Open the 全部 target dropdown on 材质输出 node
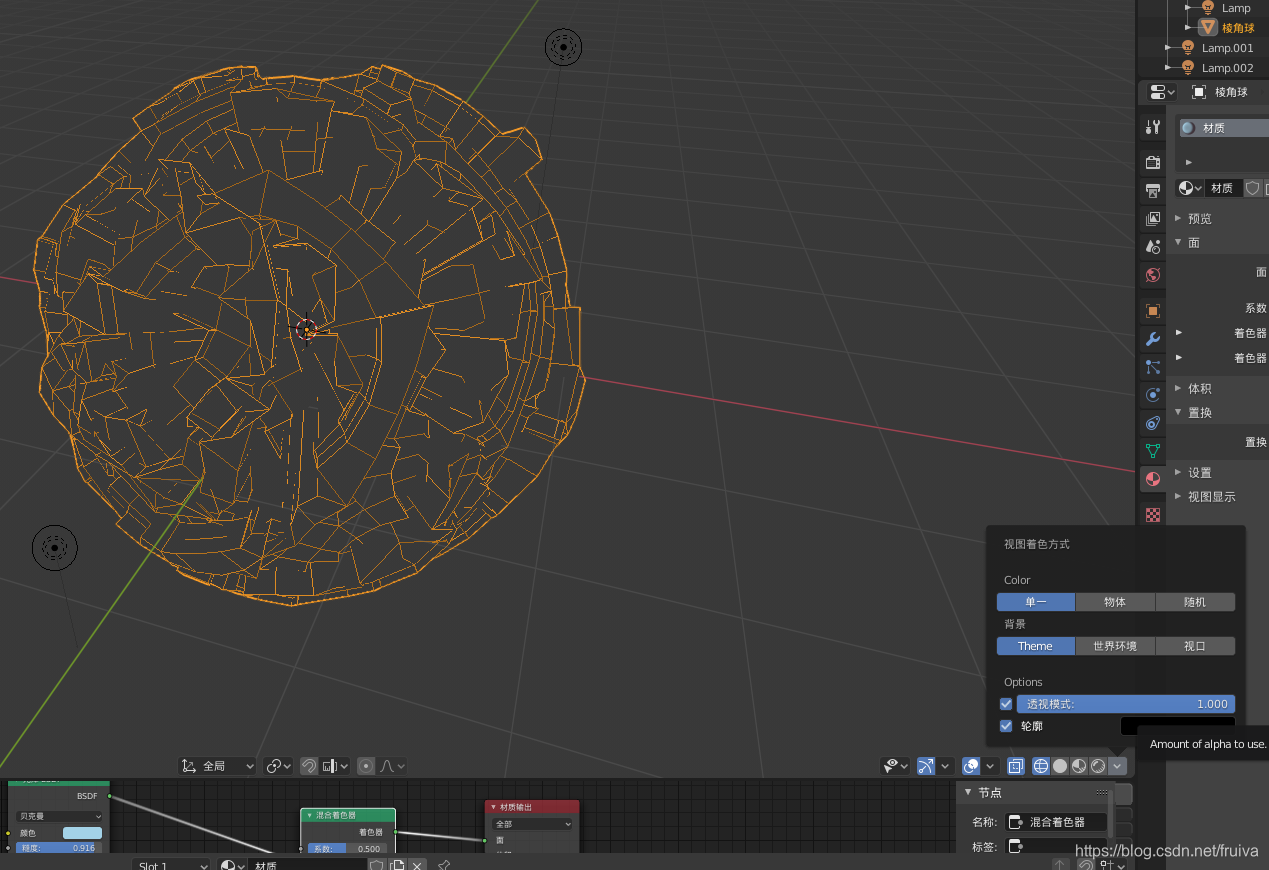This screenshot has height=870, width=1269. point(533,824)
